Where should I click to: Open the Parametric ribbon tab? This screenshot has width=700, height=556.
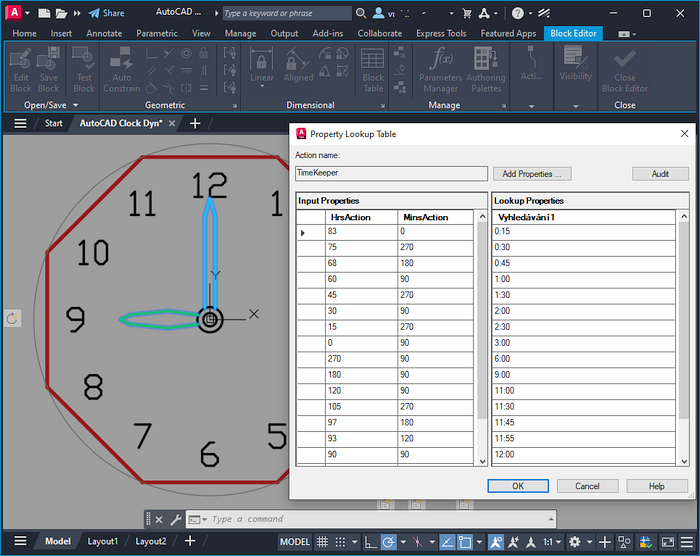[x=157, y=33]
